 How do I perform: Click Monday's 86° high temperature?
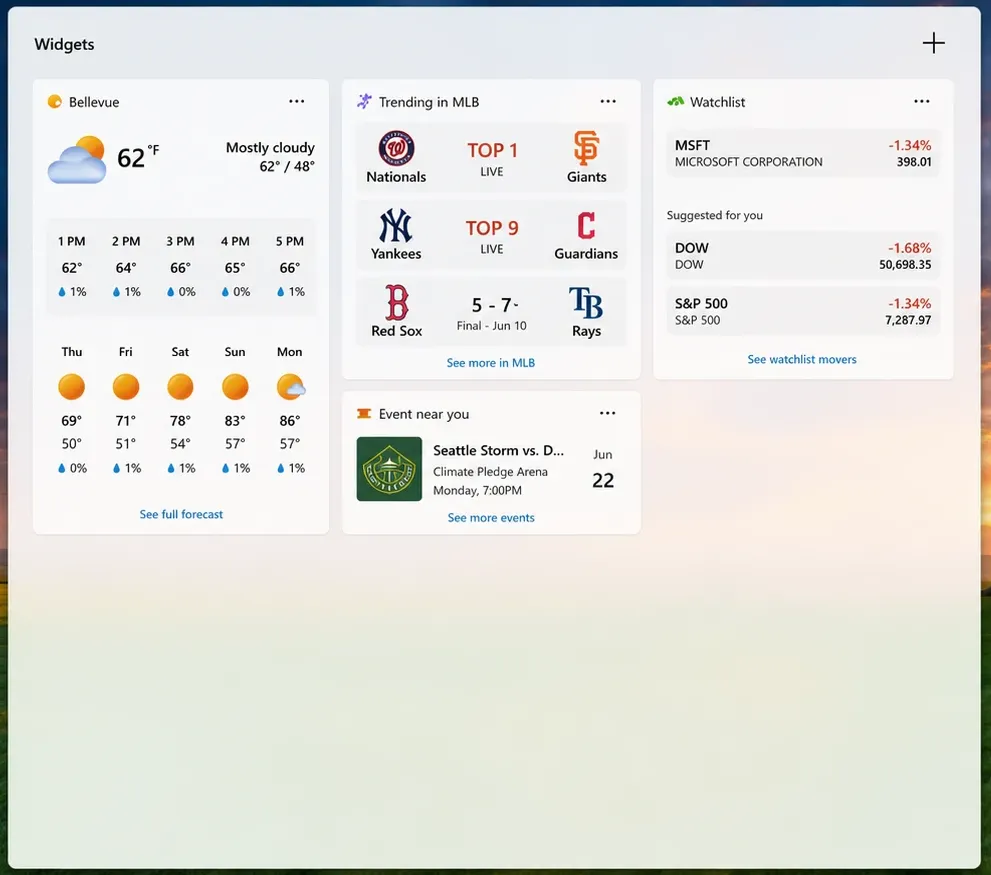tap(290, 420)
